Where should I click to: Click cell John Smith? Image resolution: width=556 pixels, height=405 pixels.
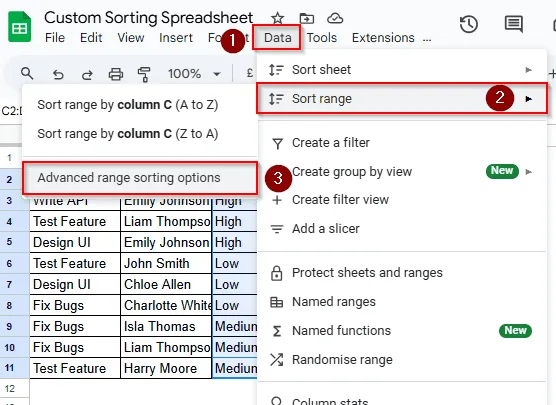pyautogui.click(x=166, y=263)
